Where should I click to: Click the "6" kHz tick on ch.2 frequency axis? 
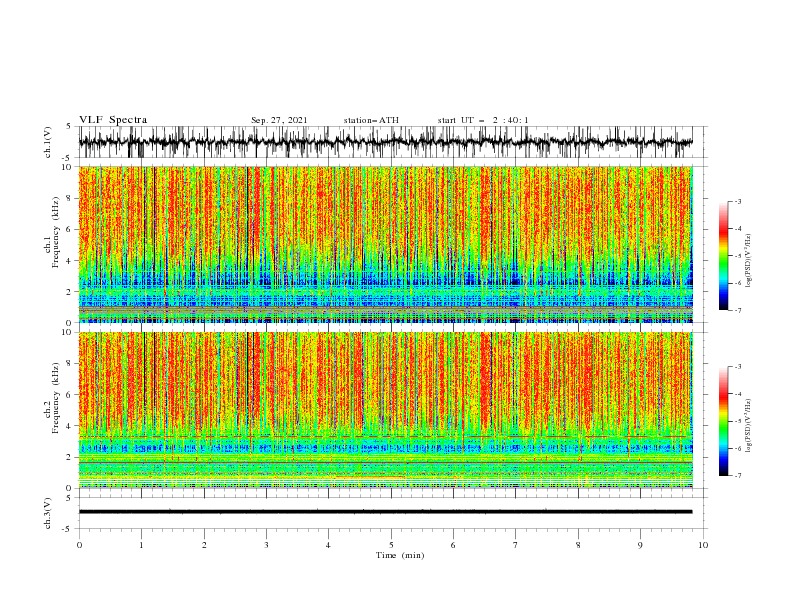coord(69,395)
